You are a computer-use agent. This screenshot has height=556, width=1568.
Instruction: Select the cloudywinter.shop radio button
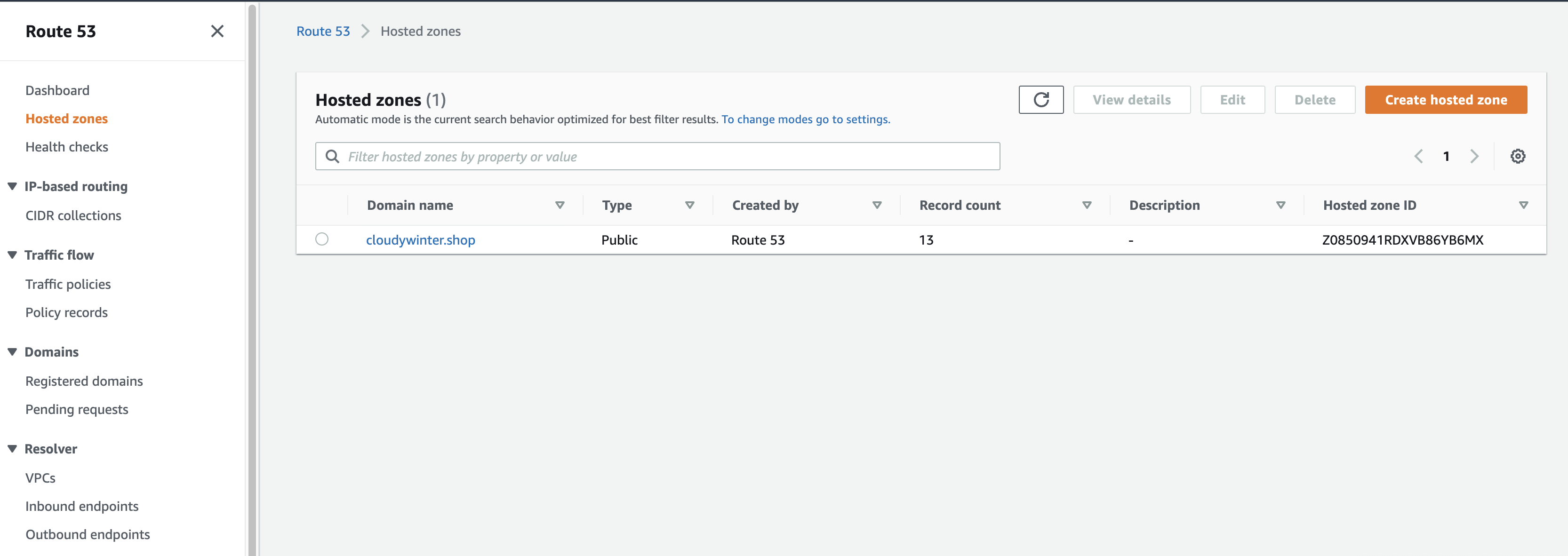click(322, 239)
